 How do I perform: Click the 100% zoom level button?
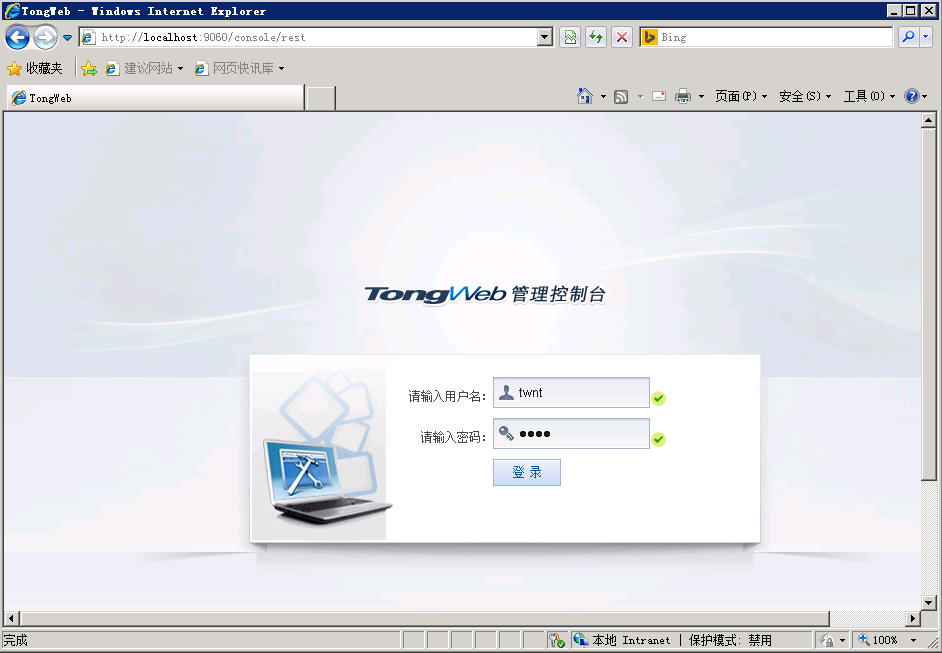(x=878, y=640)
